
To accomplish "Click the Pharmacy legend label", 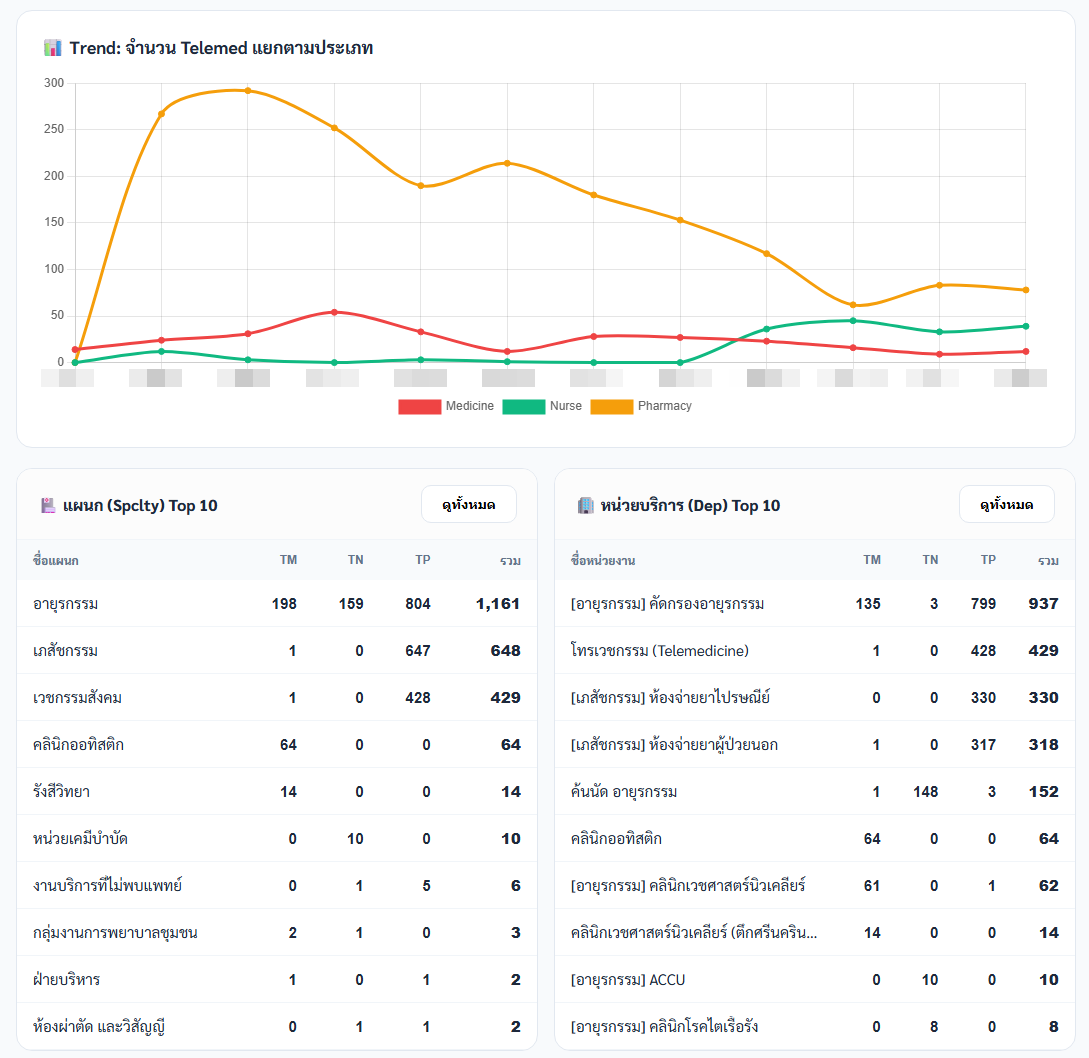I will coord(665,406).
